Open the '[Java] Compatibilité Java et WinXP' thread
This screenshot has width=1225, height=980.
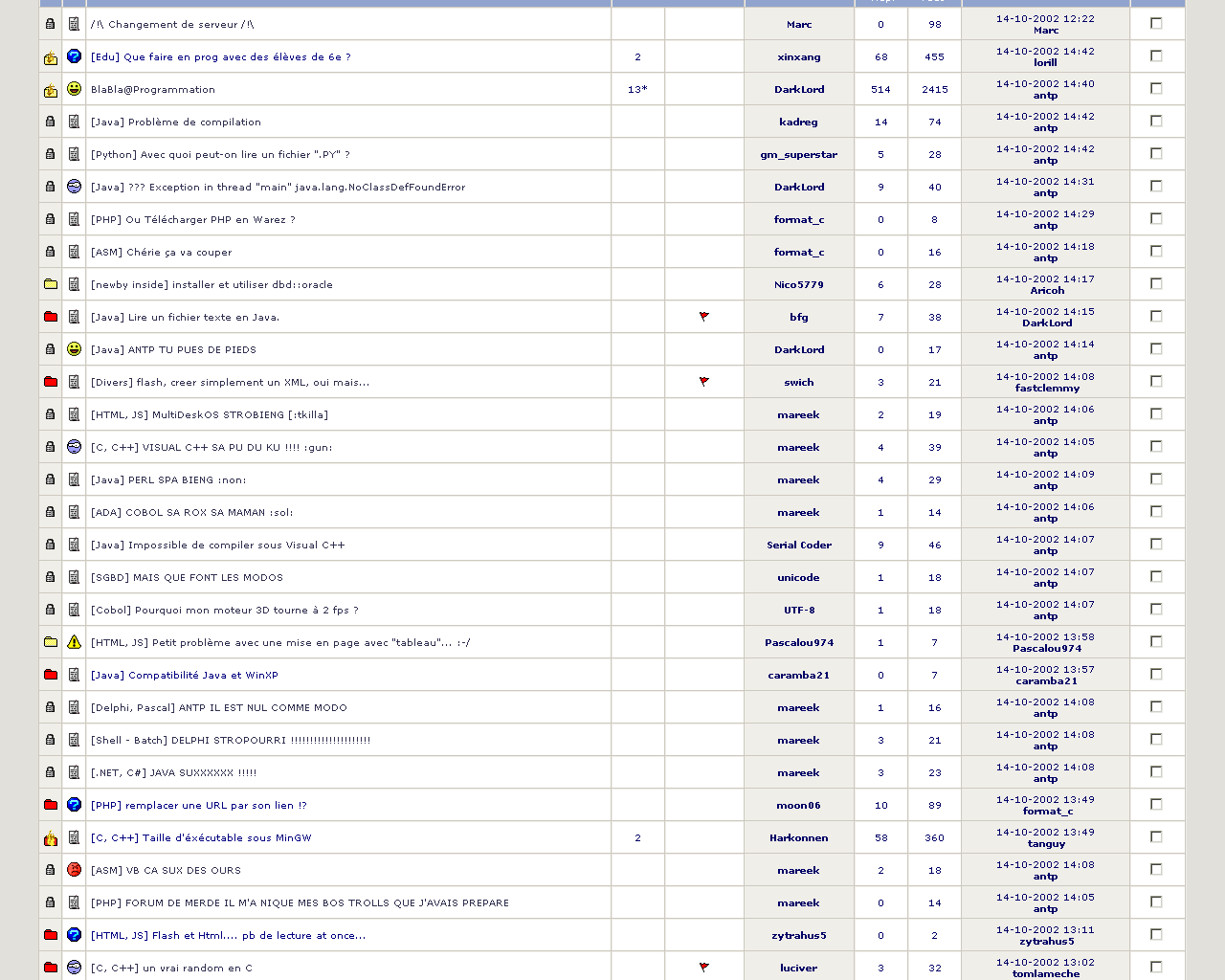pyautogui.click(x=184, y=676)
